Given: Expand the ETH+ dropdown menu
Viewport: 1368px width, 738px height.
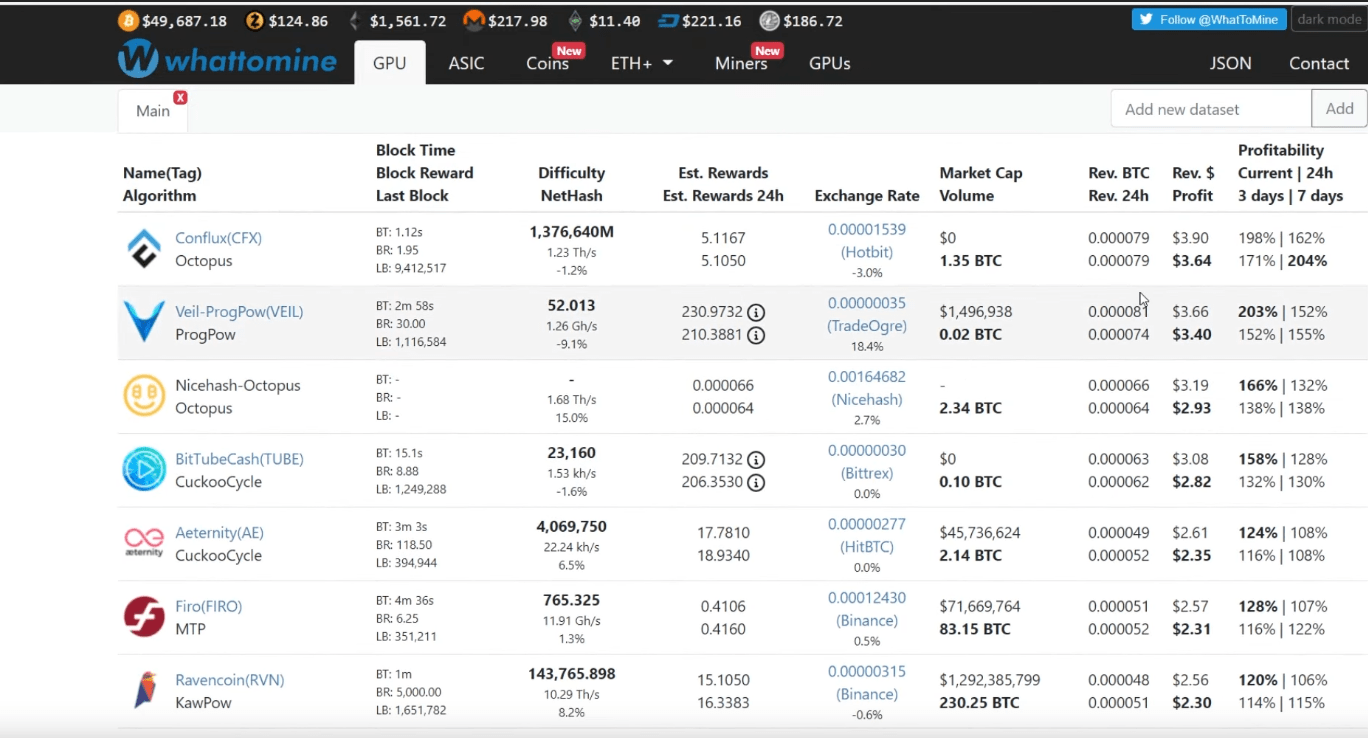Looking at the screenshot, I should coord(642,63).
